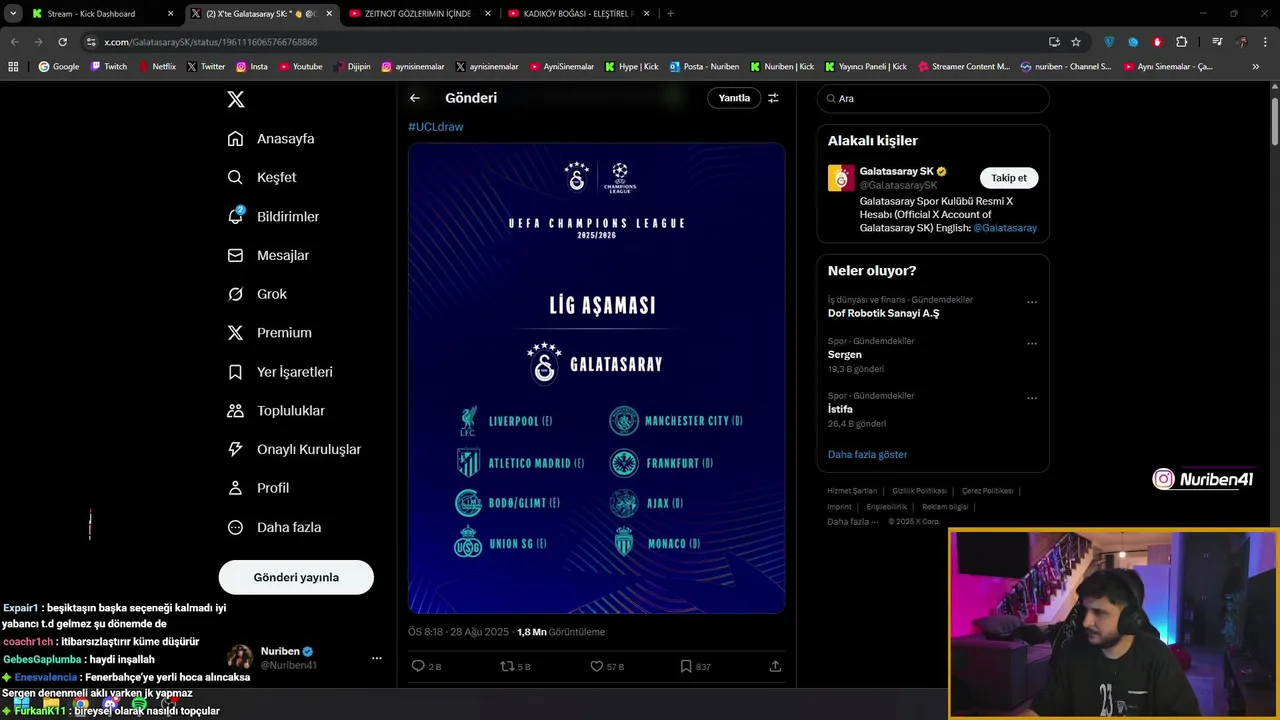Image resolution: width=1280 pixels, height=720 pixels.
Task: Open Anasayfa home page
Action: coord(271,139)
